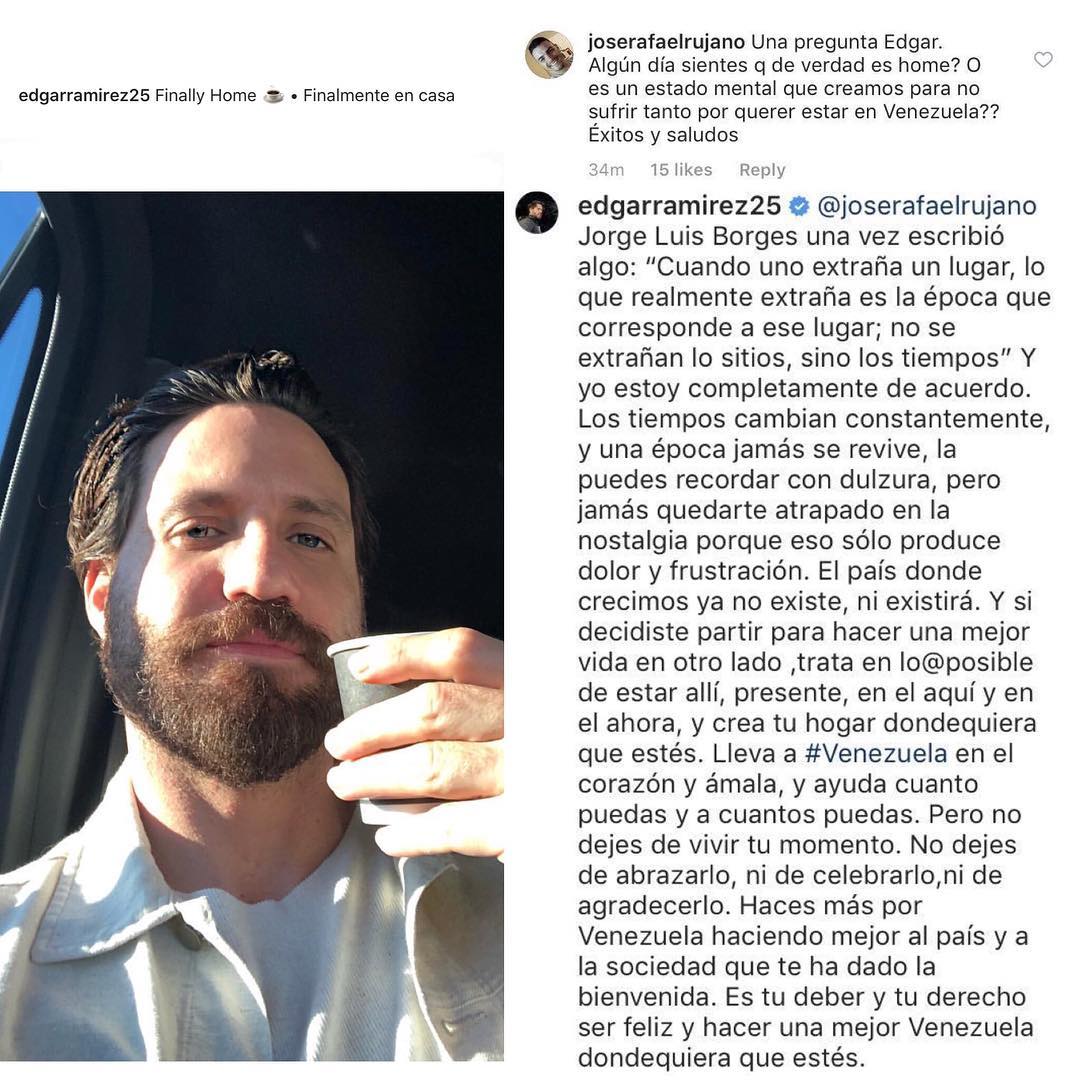The height and width of the screenshot is (1080, 1080).
Task: Click the "Finally Home" caption text
Action: point(205,95)
